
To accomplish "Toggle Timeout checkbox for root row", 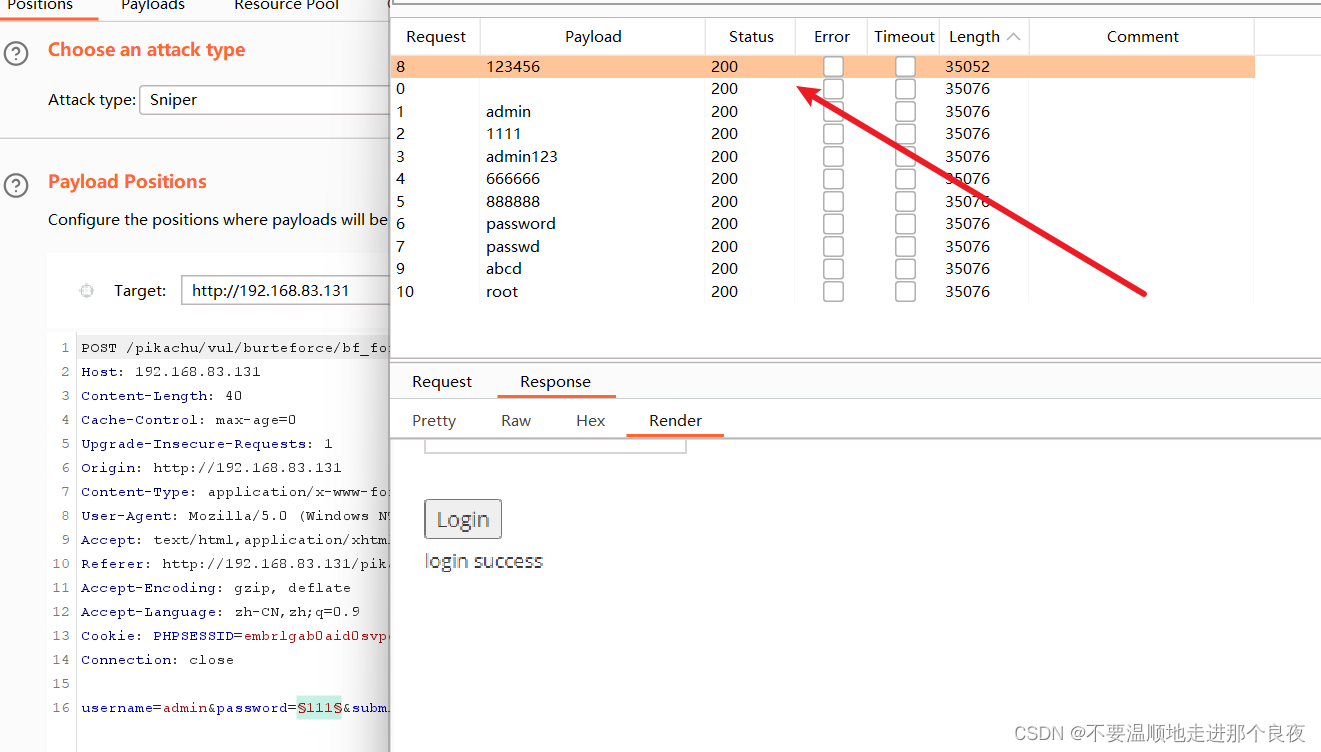I will pyautogui.click(x=905, y=292).
